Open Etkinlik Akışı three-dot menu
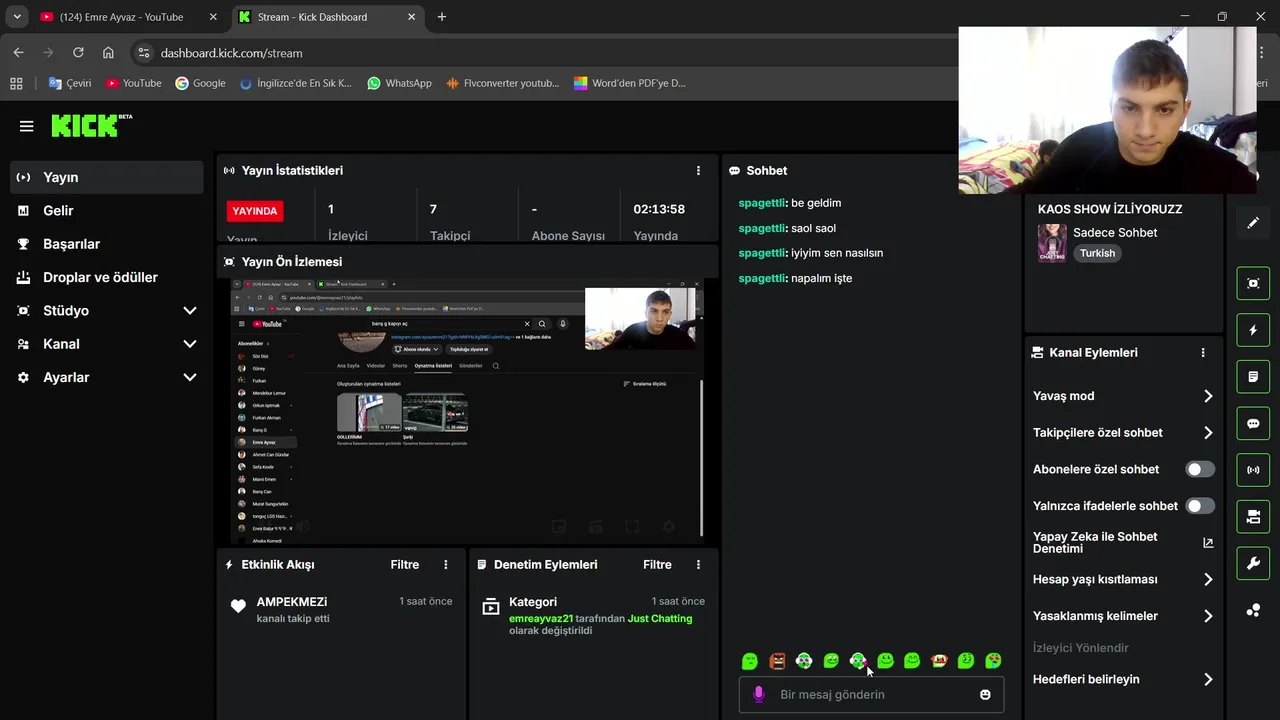Screen dimensions: 1280x720 pyautogui.click(x=446, y=565)
